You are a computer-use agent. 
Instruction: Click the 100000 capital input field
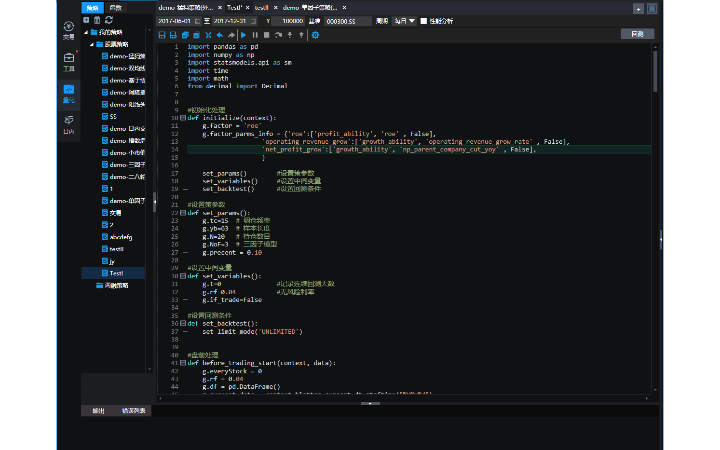coord(288,21)
